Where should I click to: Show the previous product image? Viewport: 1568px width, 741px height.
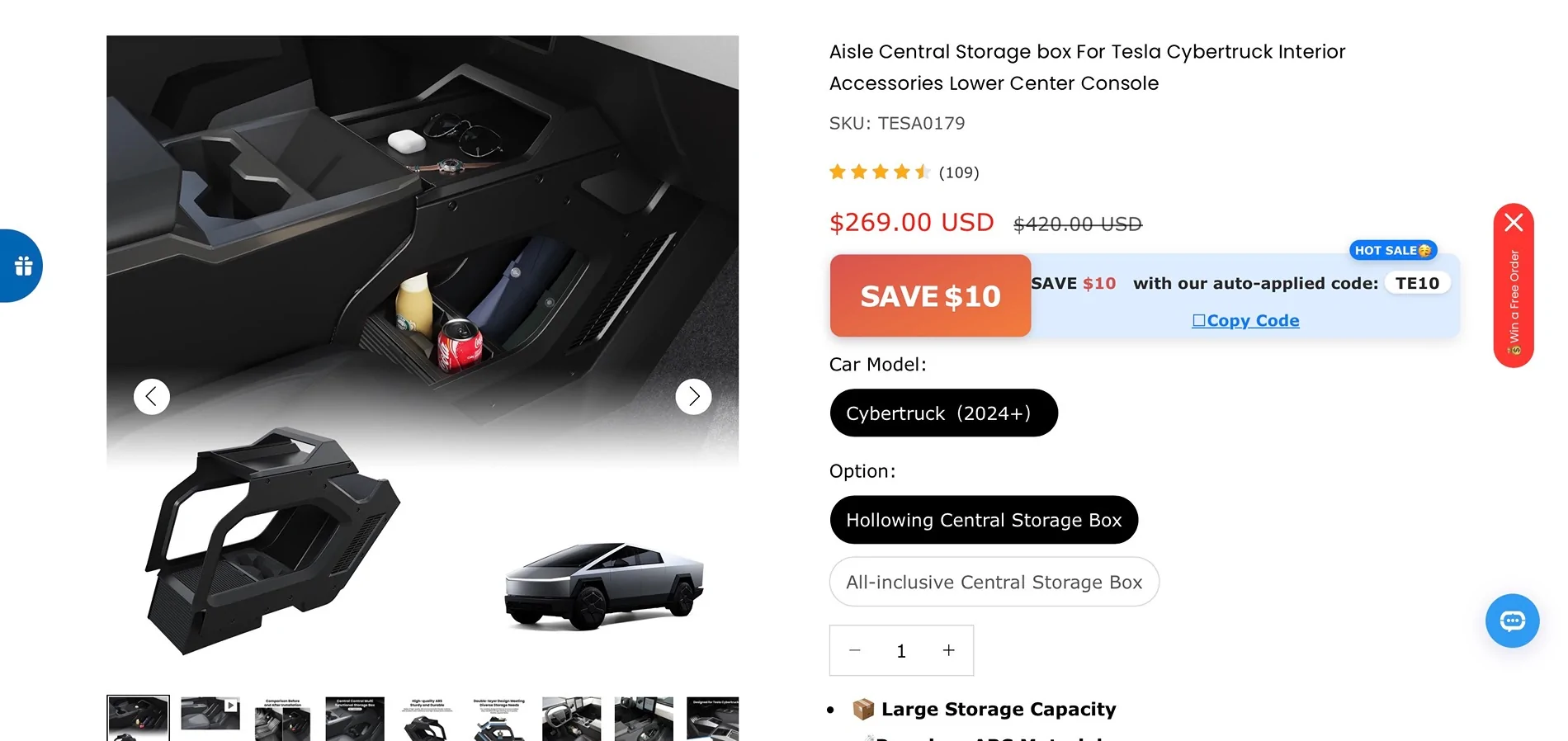click(x=152, y=397)
